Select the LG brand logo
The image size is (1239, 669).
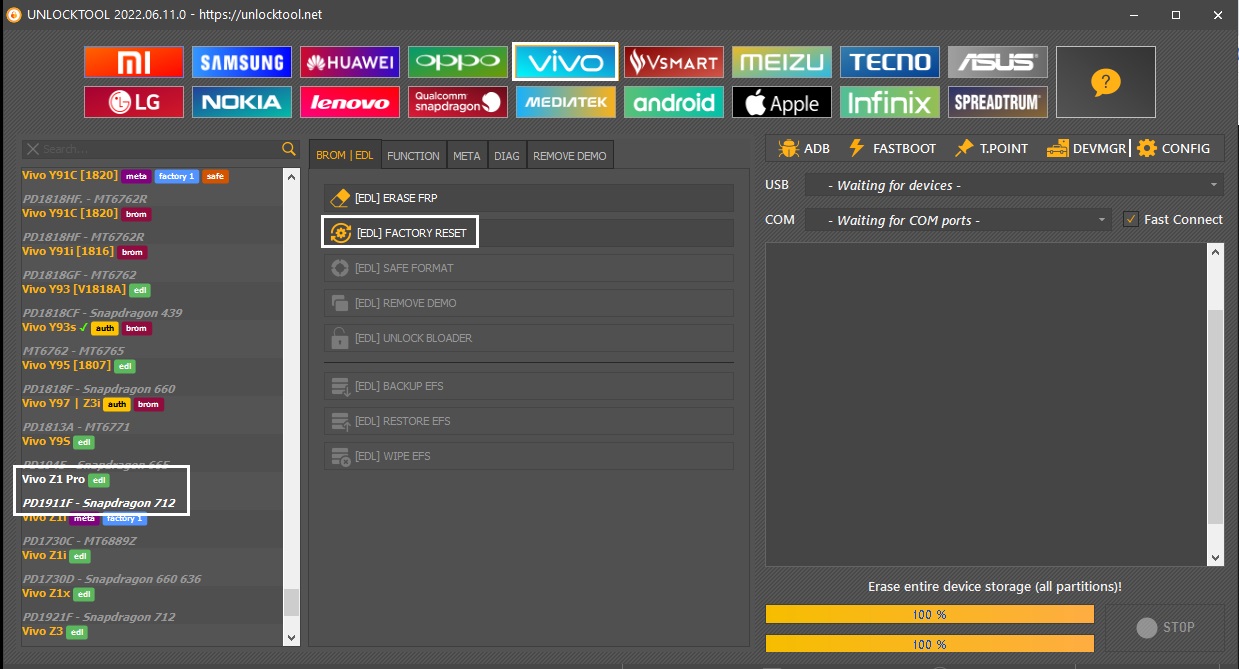134,102
